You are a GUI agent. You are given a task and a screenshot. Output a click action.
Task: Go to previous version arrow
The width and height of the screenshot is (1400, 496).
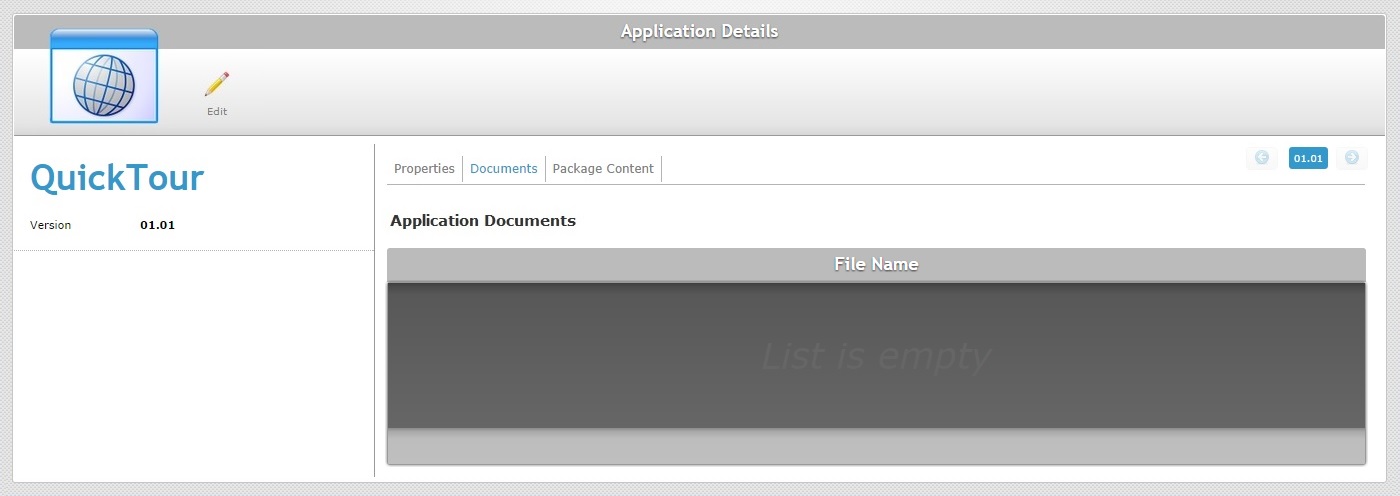pyautogui.click(x=1262, y=158)
